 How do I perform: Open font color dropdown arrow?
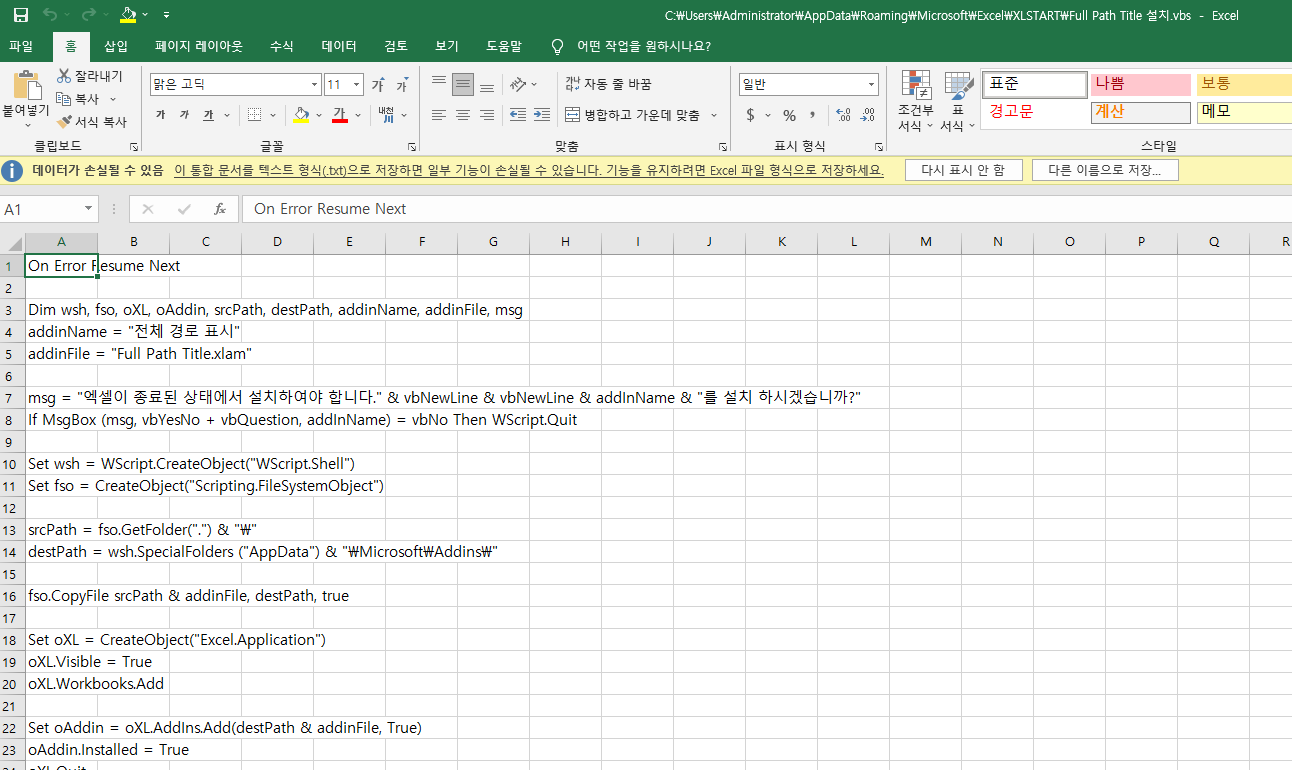[x=357, y=115]
